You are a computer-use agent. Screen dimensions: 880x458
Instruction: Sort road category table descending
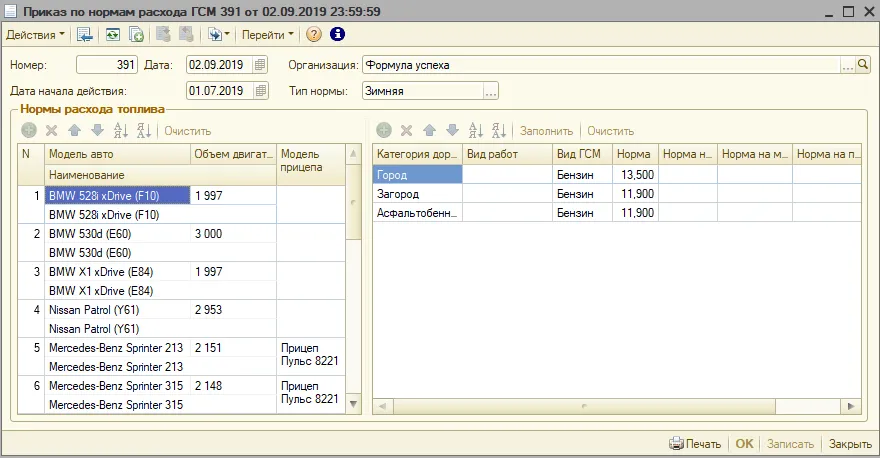[498, 131]
